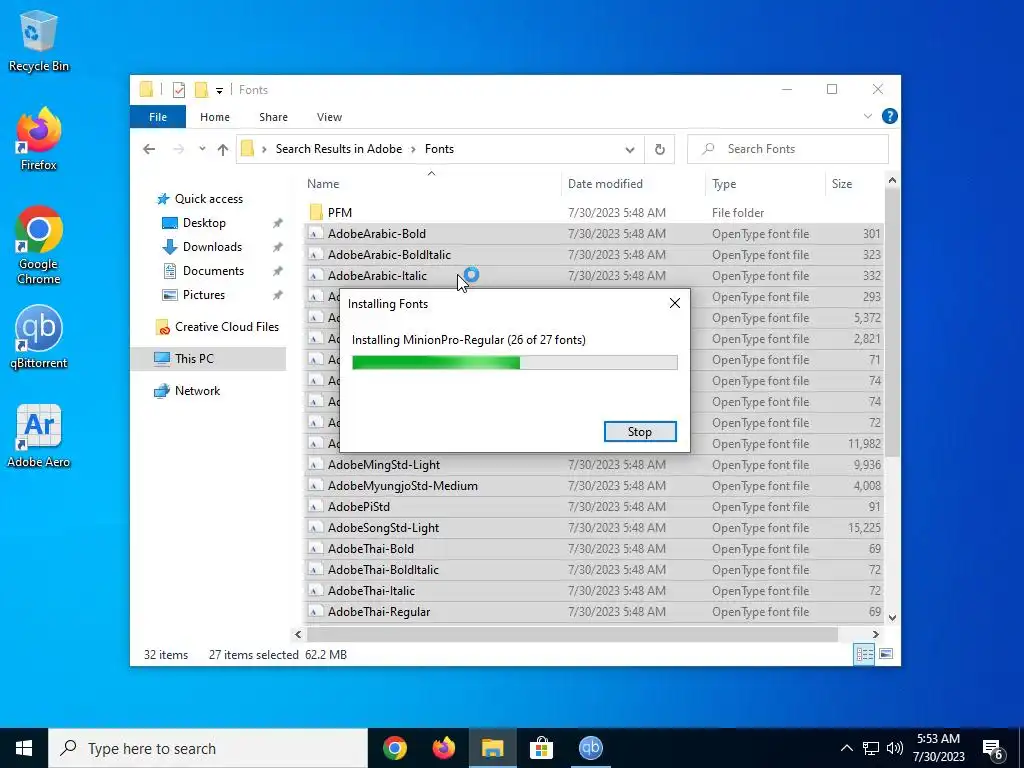This screenshot has height=768, width=1024.
Task: Open the notification center icon
Action: coord(993,748)
